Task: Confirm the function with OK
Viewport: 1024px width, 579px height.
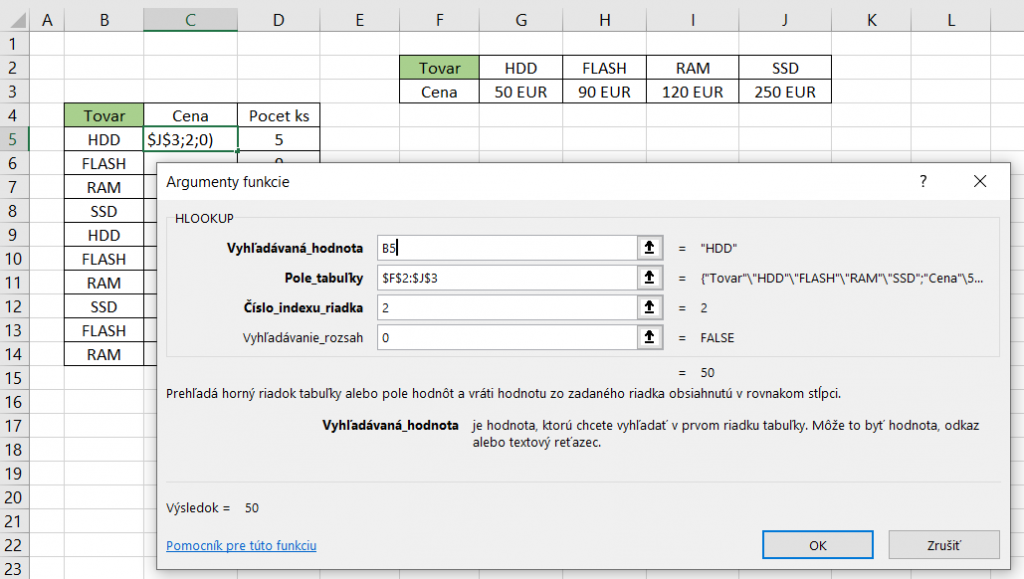Action: click(817, 545)
